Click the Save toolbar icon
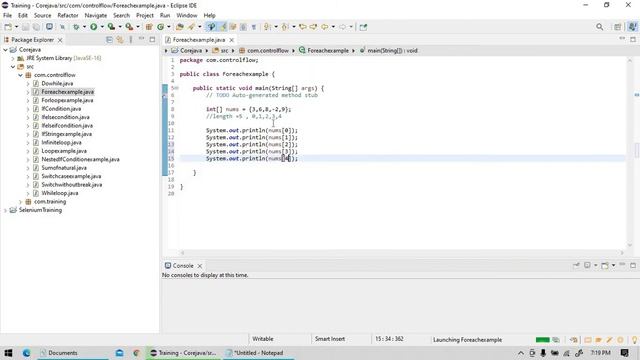 click(x=25, y=27)
